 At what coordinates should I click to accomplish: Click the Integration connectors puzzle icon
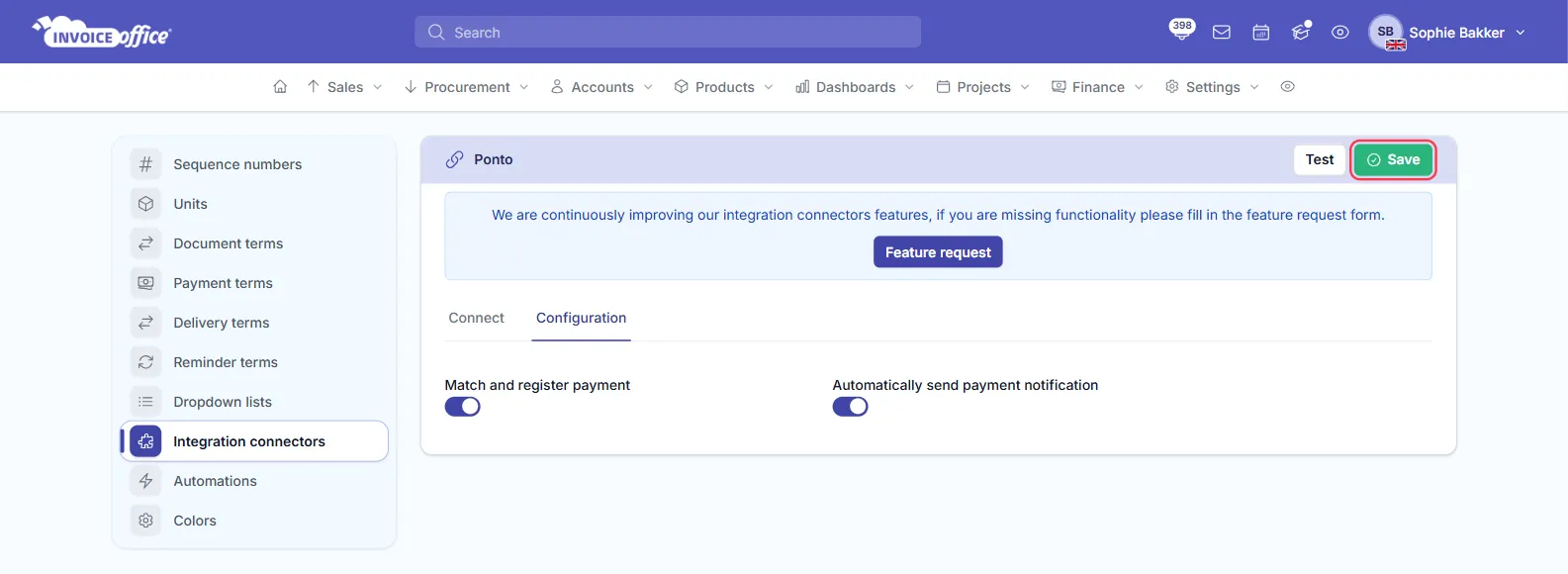coord(145,441)
